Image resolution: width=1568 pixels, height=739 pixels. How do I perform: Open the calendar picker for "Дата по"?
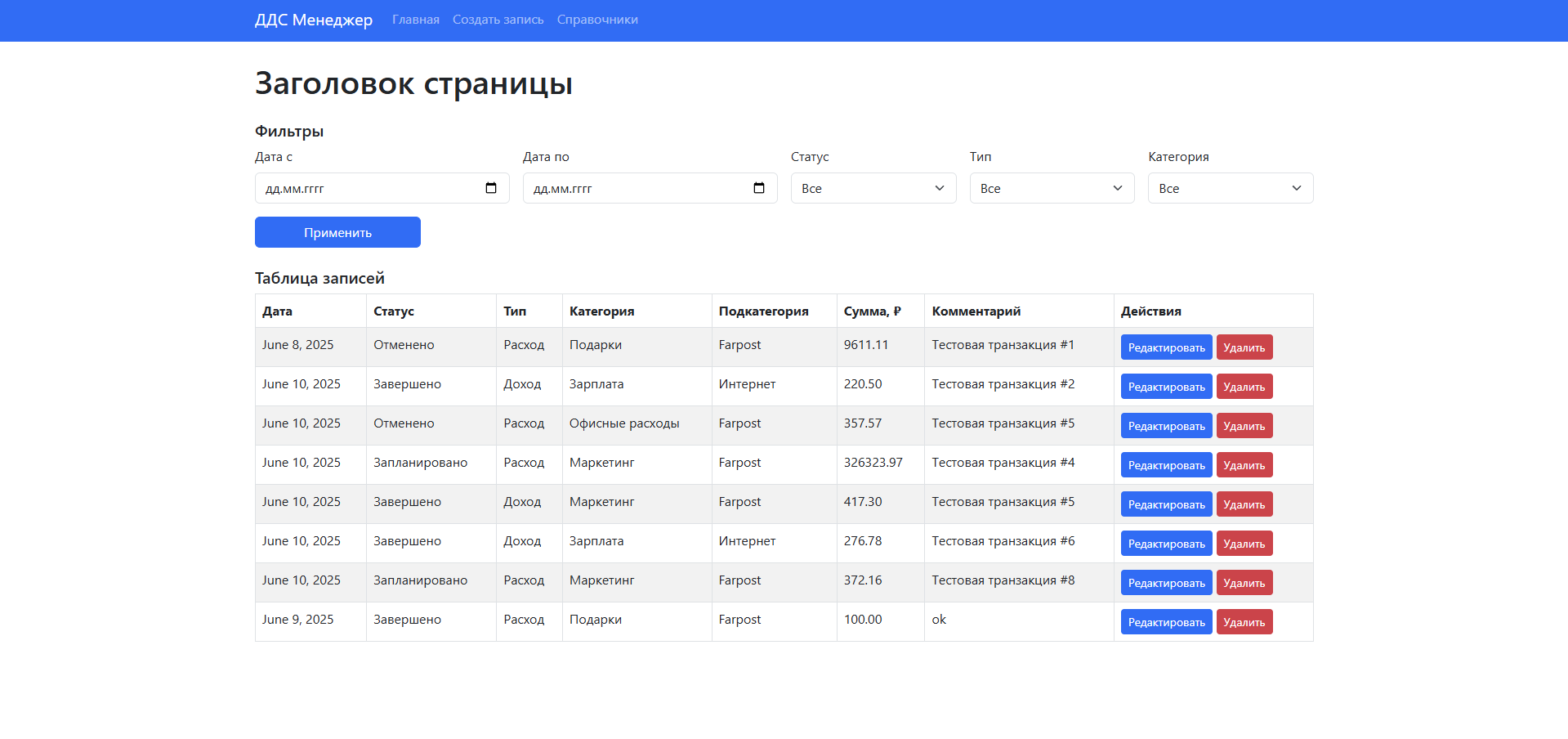tap(759, 188)
